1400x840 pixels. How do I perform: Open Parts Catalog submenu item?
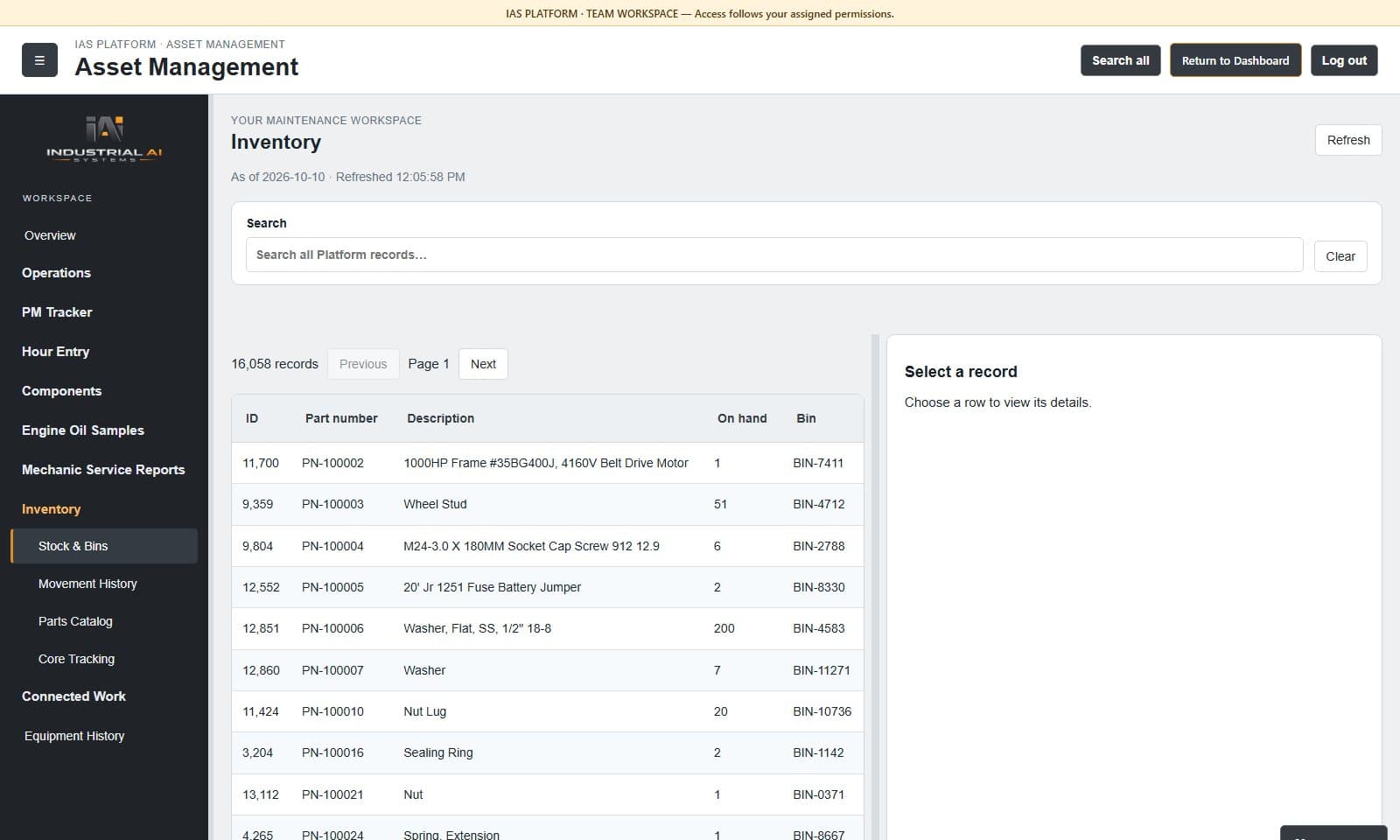pyautogui.click(x=75, y=621)
